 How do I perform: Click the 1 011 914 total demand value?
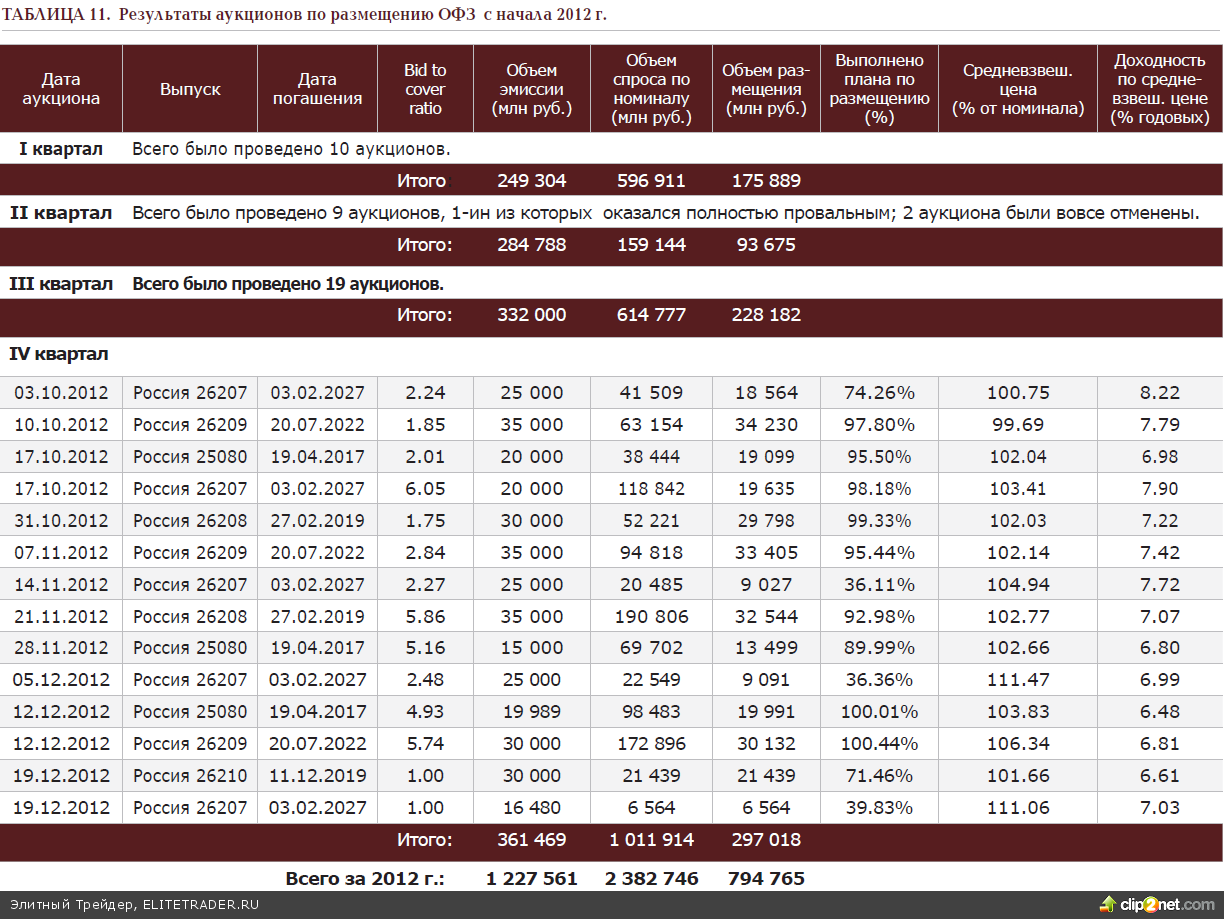pos(651,840)
